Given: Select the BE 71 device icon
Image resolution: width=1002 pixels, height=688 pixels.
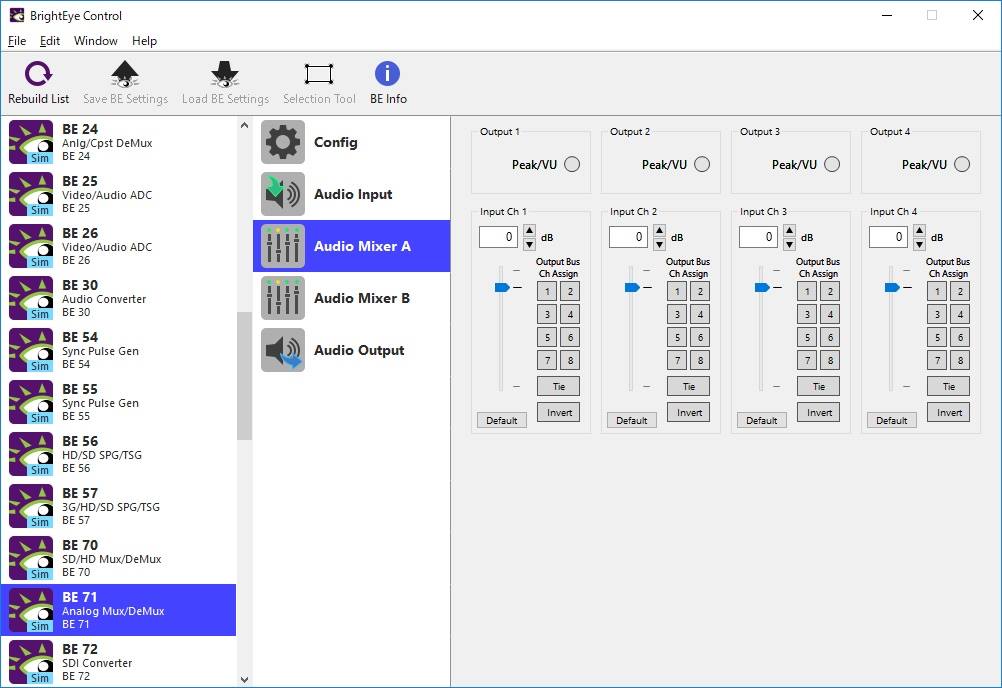Looking at the screenshot, I should point(31,610).
